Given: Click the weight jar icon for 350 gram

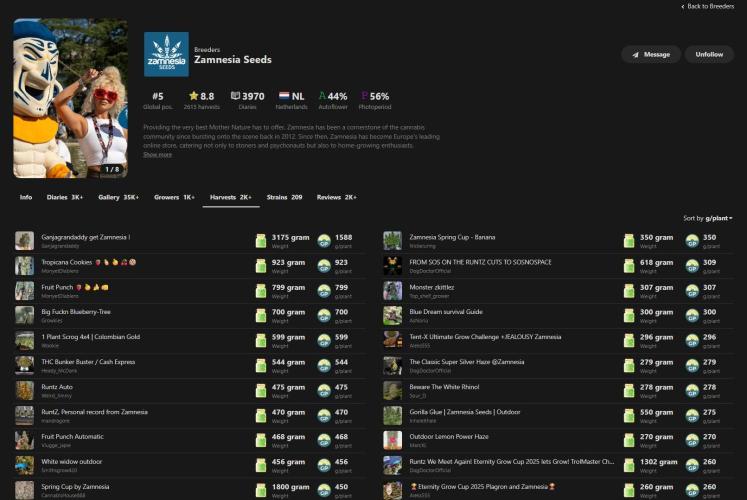Looking at the screenshot, I should (x=629, y=240).
